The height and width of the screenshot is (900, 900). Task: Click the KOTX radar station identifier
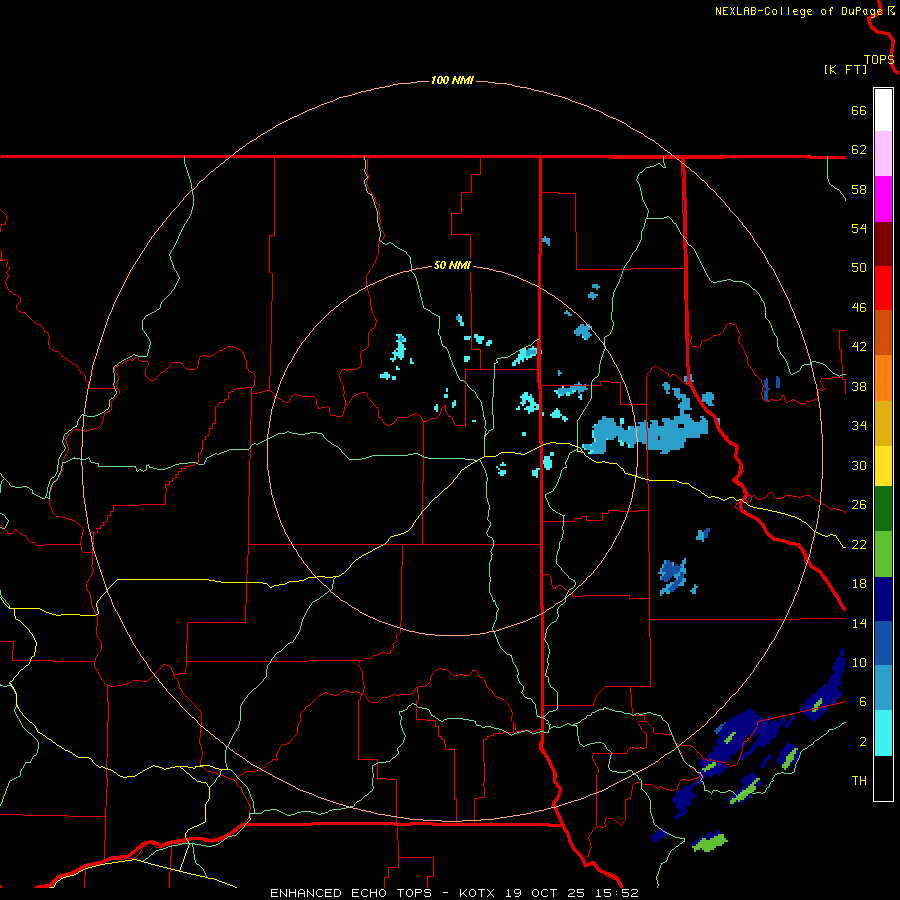tap(476, 893)
